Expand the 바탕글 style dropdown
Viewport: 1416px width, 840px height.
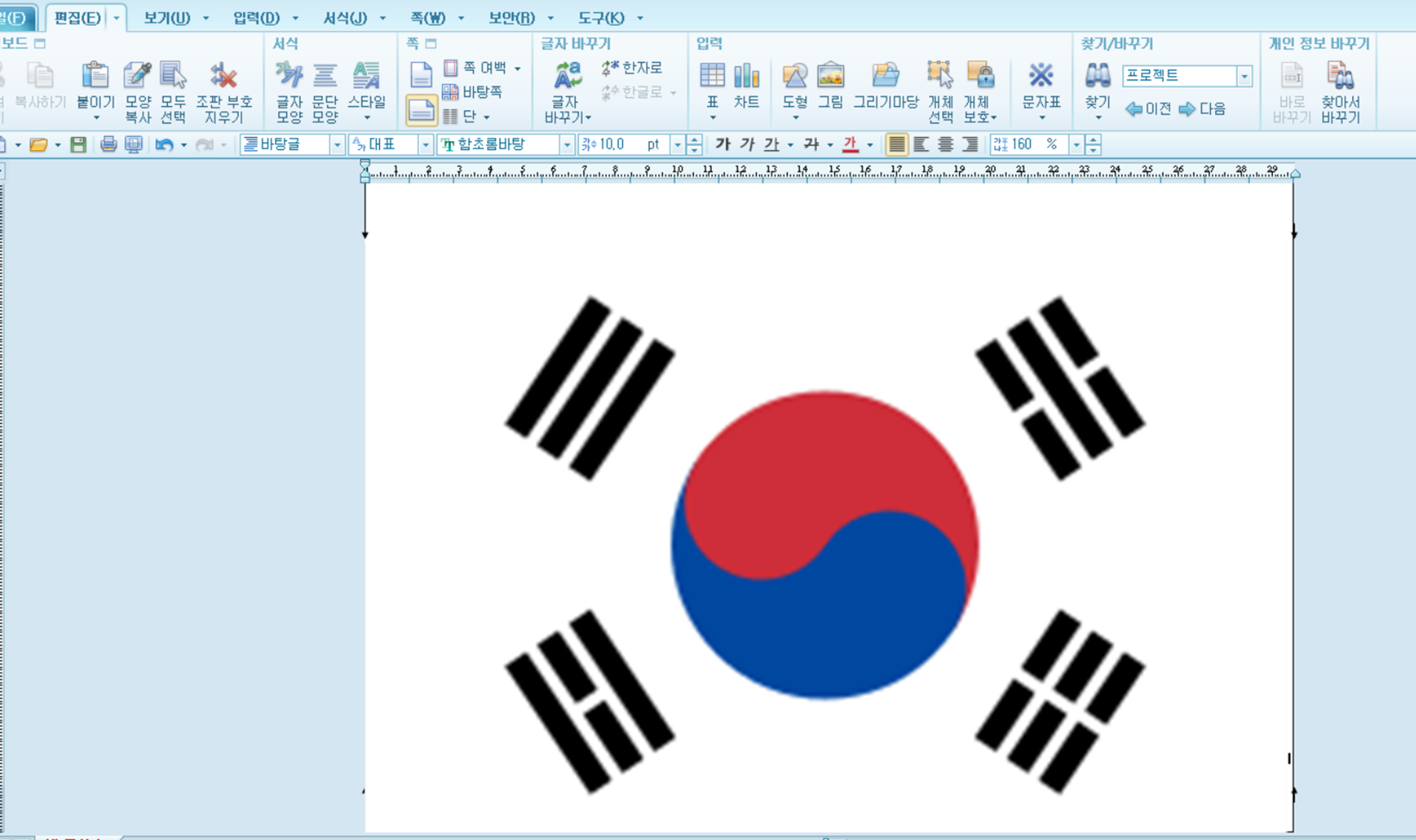(x=337, y=145)
